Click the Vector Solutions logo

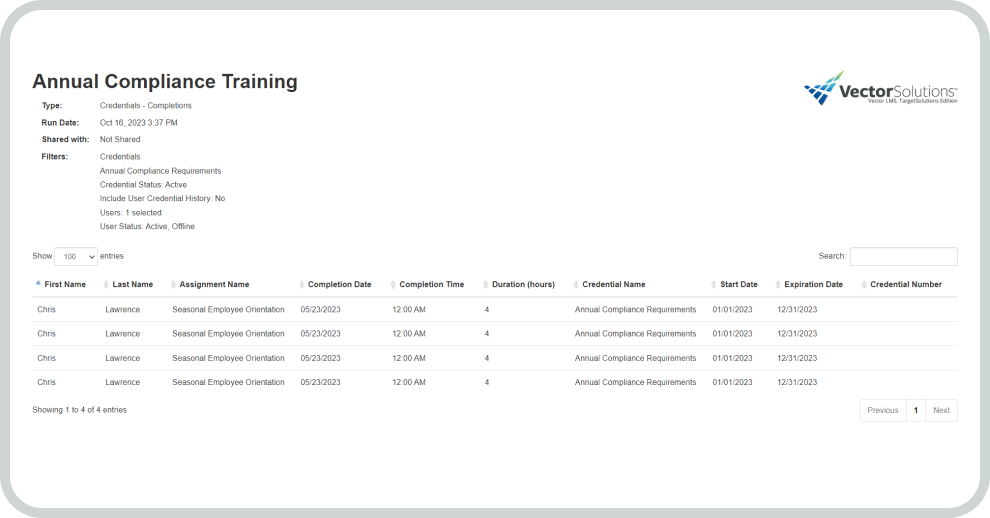coord(880,90)
